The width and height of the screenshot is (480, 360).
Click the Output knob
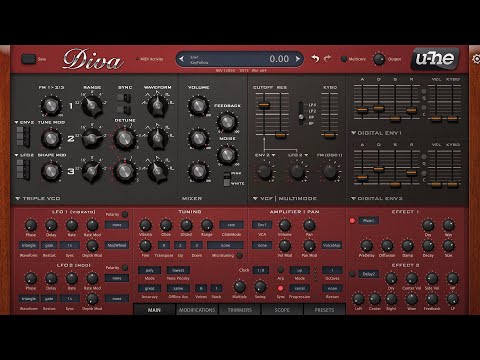point(379,59)
